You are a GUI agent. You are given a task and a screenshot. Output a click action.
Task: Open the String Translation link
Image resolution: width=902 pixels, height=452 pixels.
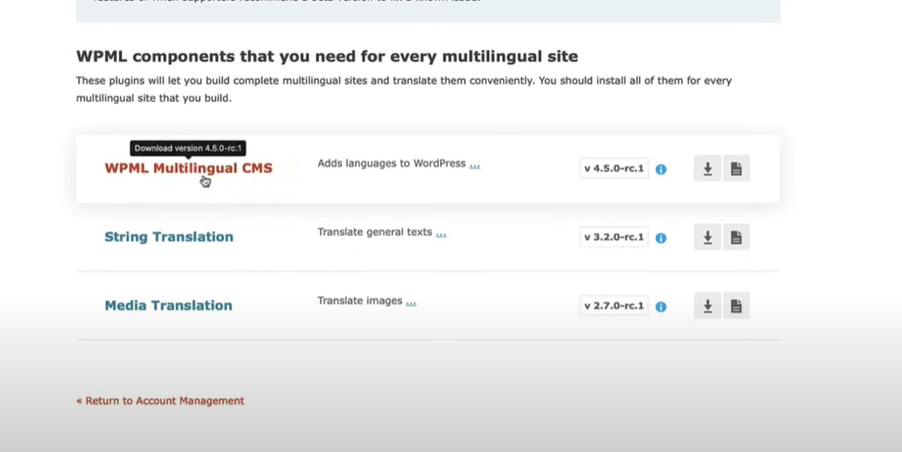[169, 237]
